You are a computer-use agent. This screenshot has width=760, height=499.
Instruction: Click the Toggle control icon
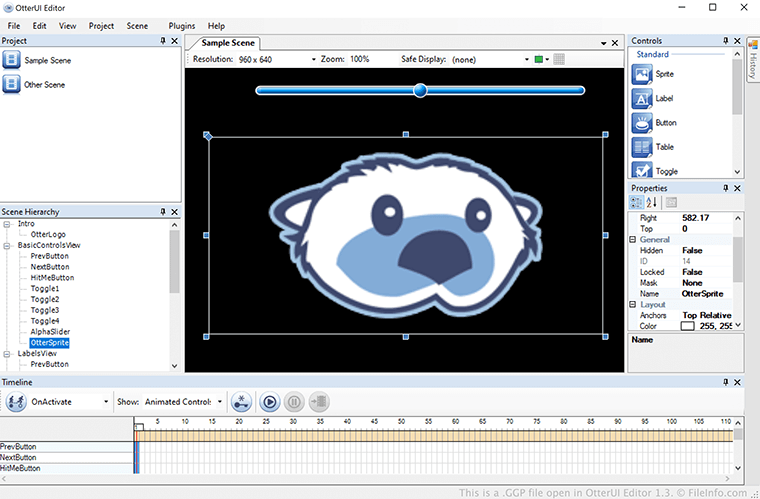point(642,170)
